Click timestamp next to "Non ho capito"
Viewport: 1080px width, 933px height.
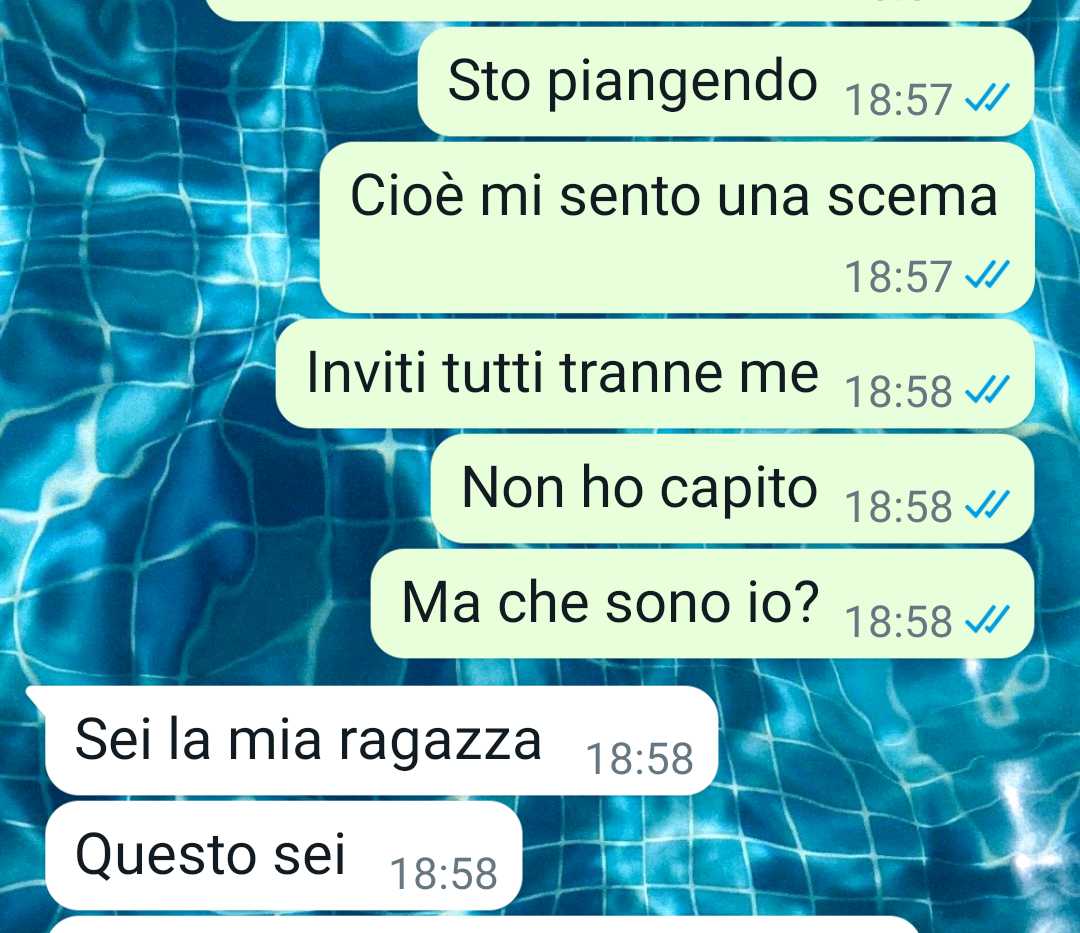coord(898,507)
